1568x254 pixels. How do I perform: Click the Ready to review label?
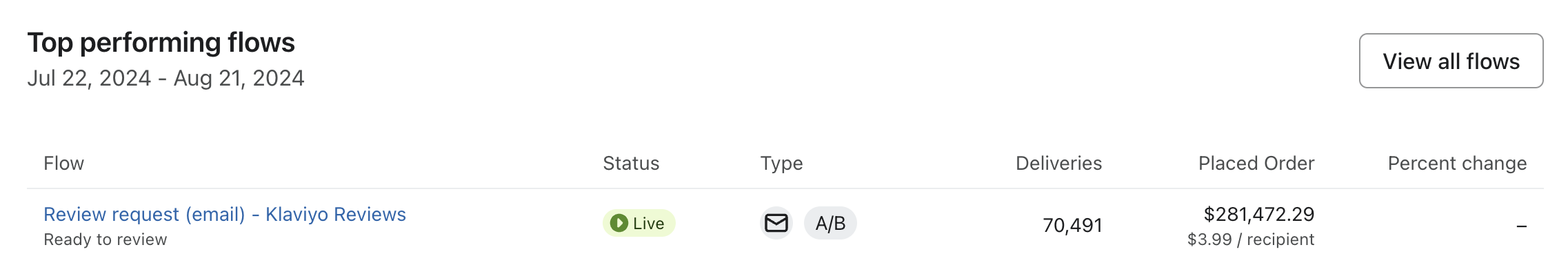pyautogui.click(x=105, y=240)
